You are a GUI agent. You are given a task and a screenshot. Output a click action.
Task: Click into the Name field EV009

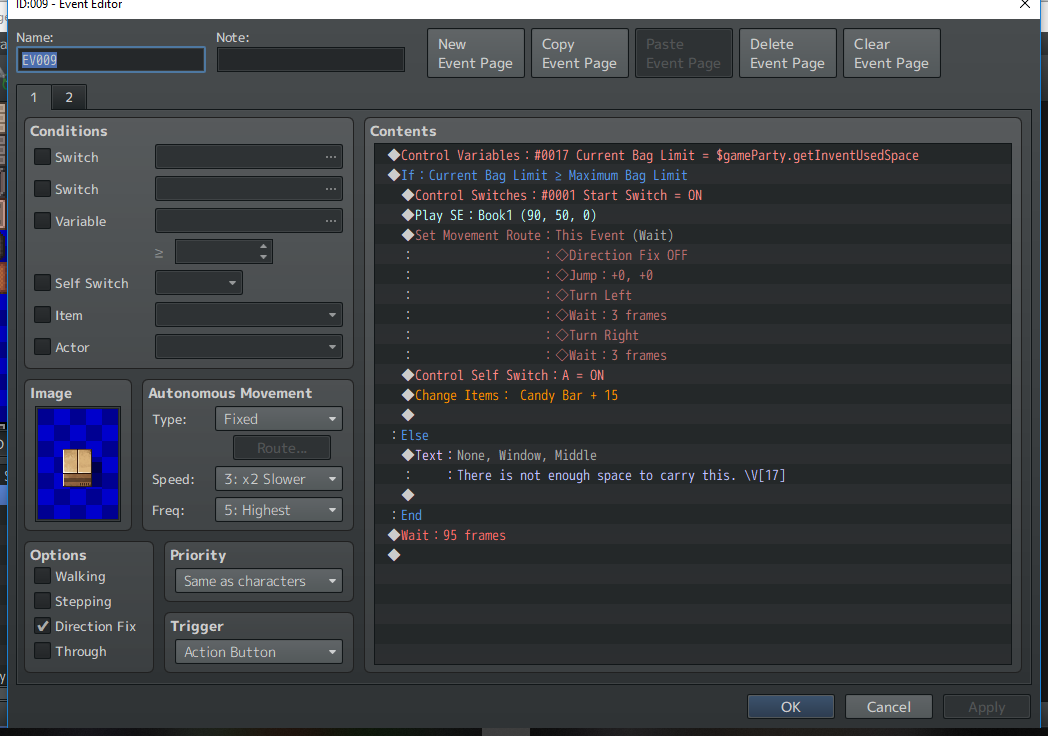(111, 60)
